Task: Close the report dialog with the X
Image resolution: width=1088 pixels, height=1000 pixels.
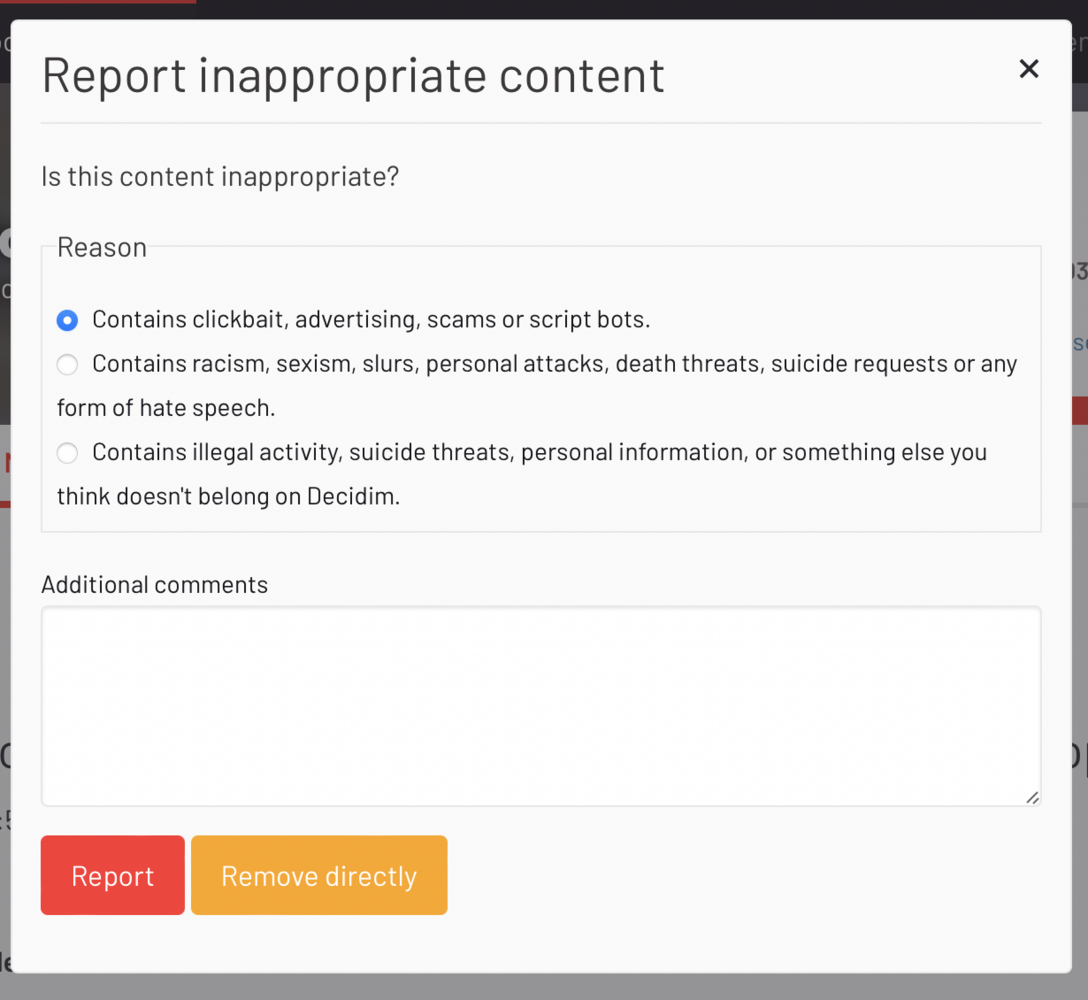Action: 1028,69
